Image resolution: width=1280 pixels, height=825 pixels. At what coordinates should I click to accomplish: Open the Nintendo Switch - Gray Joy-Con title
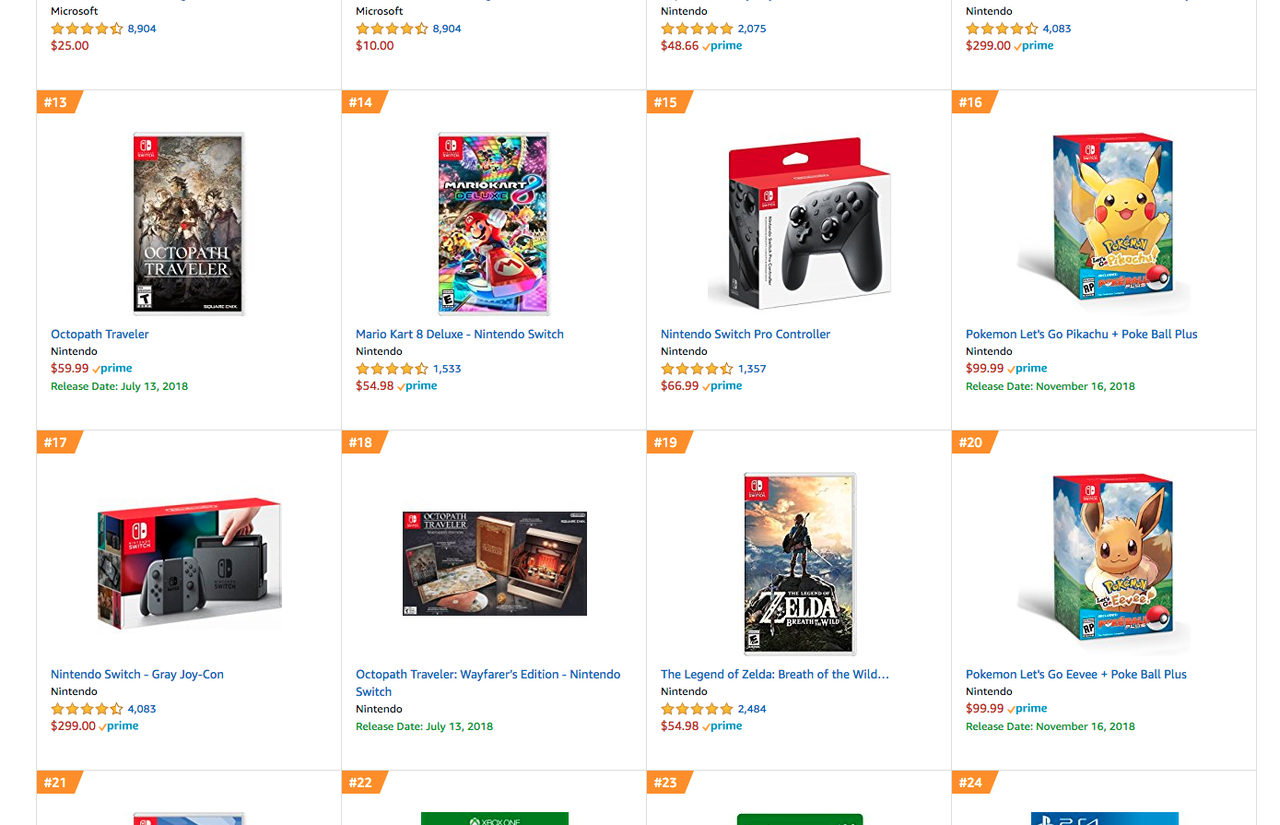click(x=137, y=674)
